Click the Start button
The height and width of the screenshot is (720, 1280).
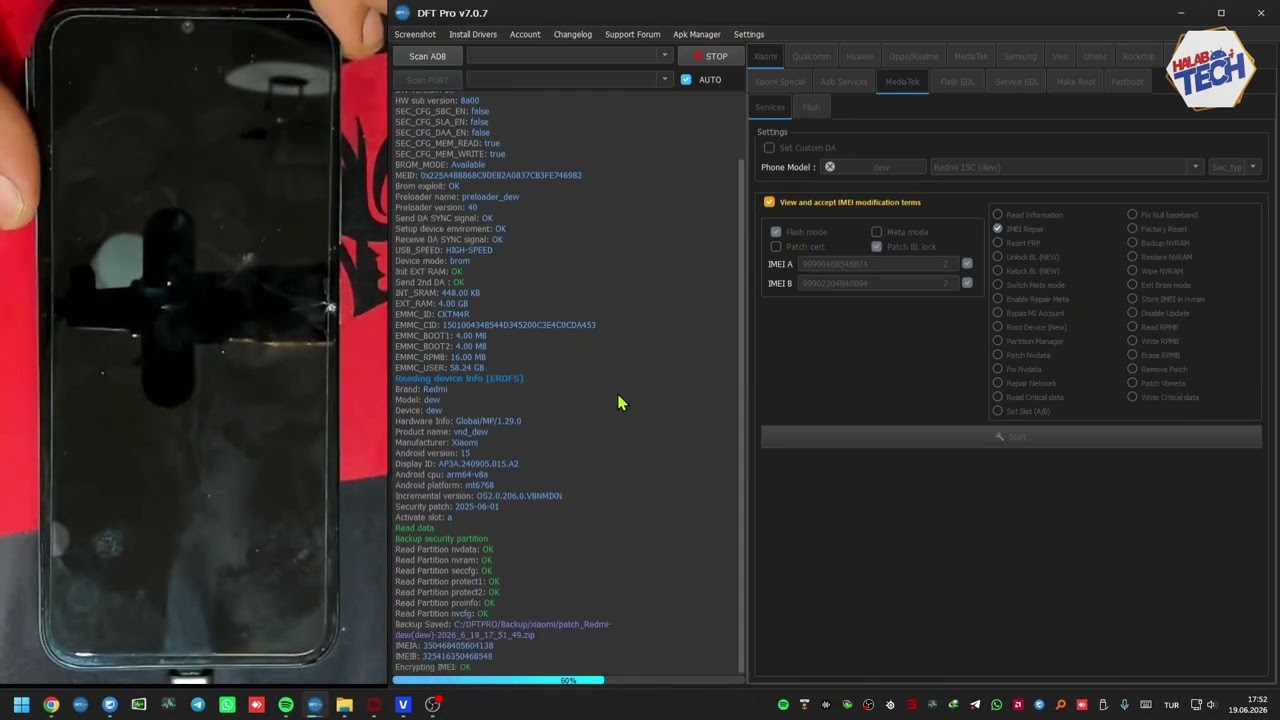tap(1011, 437)
